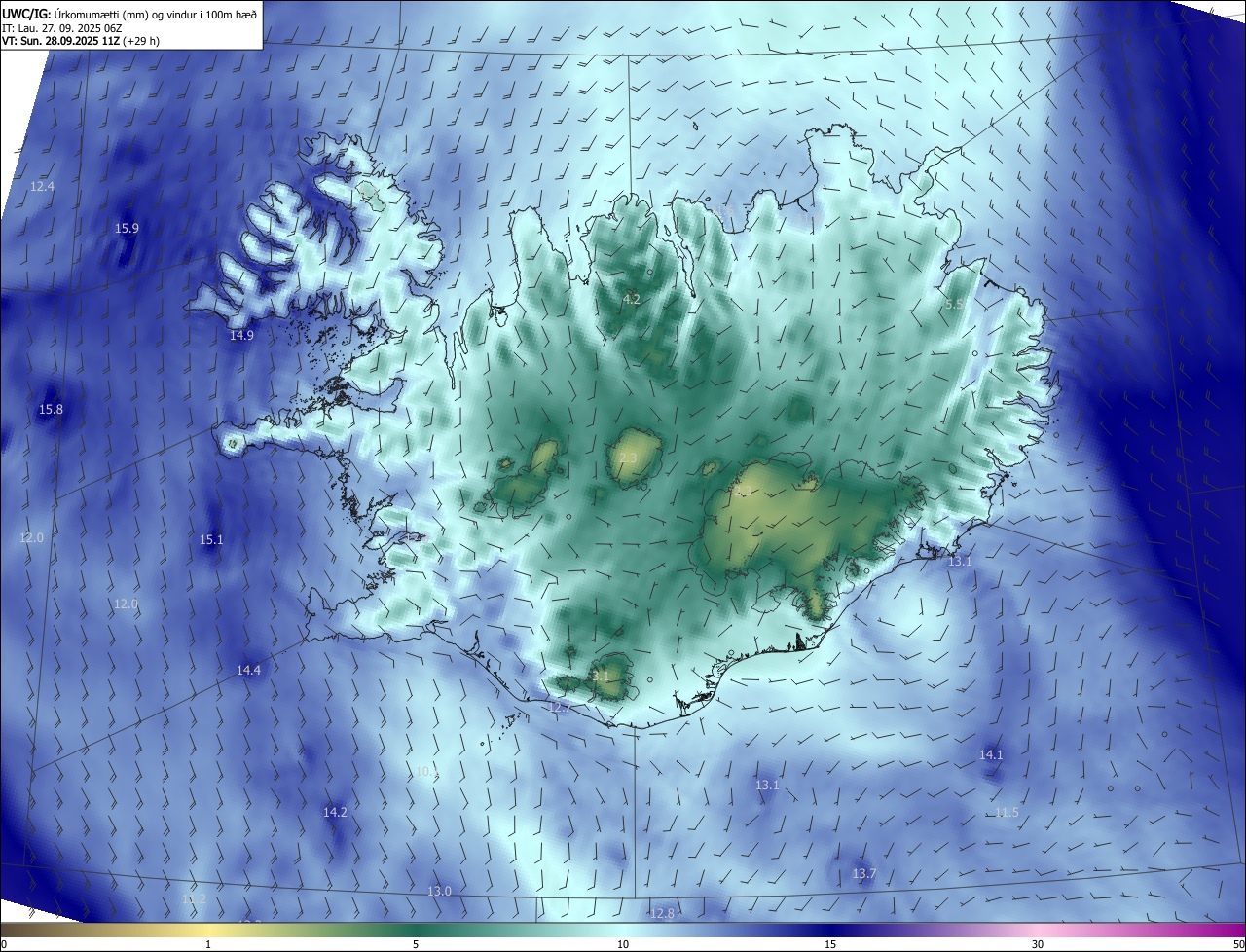Click the title 'Úrkomumætti (mm) og vindur í 100m hæð'
The height and width of the screenshot is (952, 1246).
pos(156,15)
